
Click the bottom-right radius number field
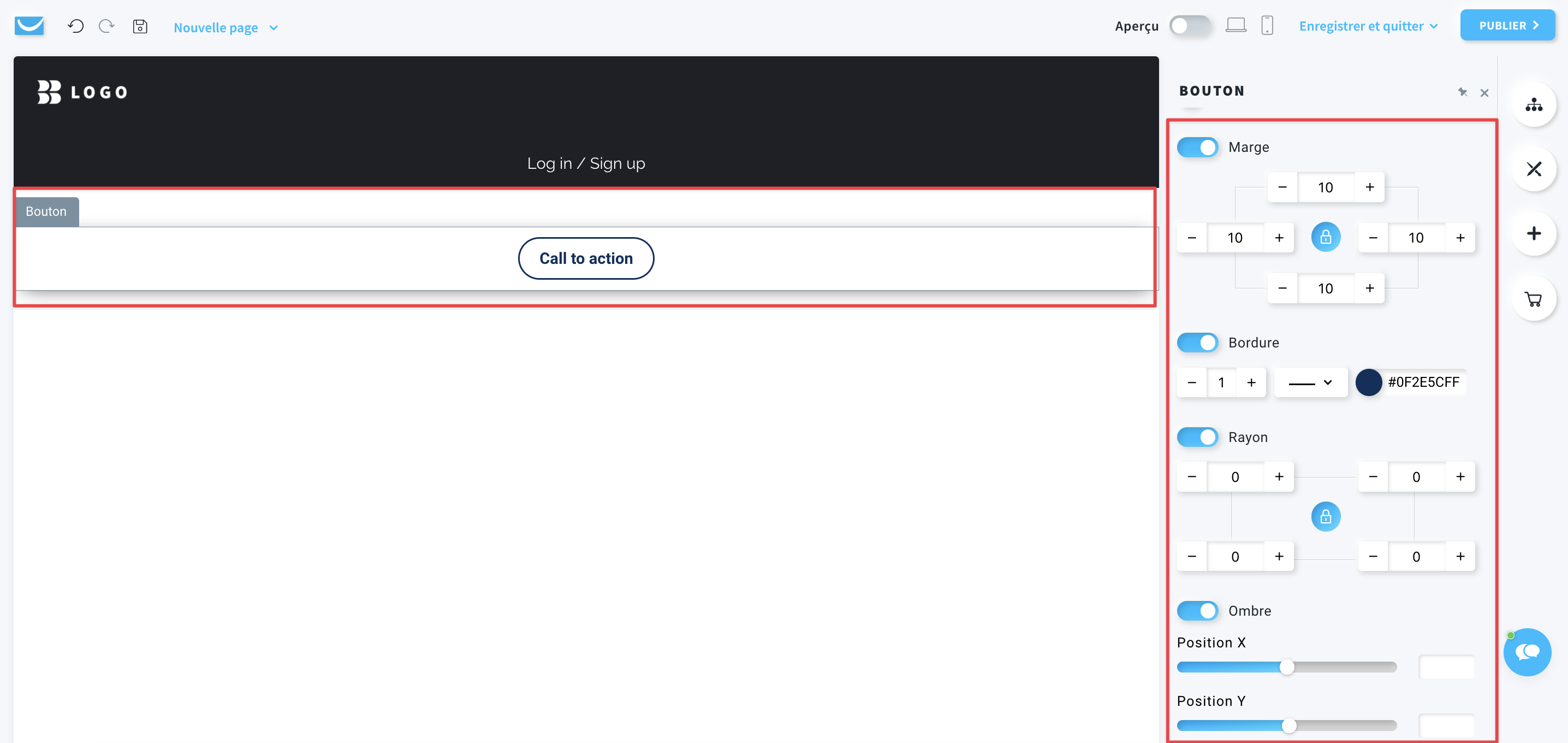pos(1416,557)
